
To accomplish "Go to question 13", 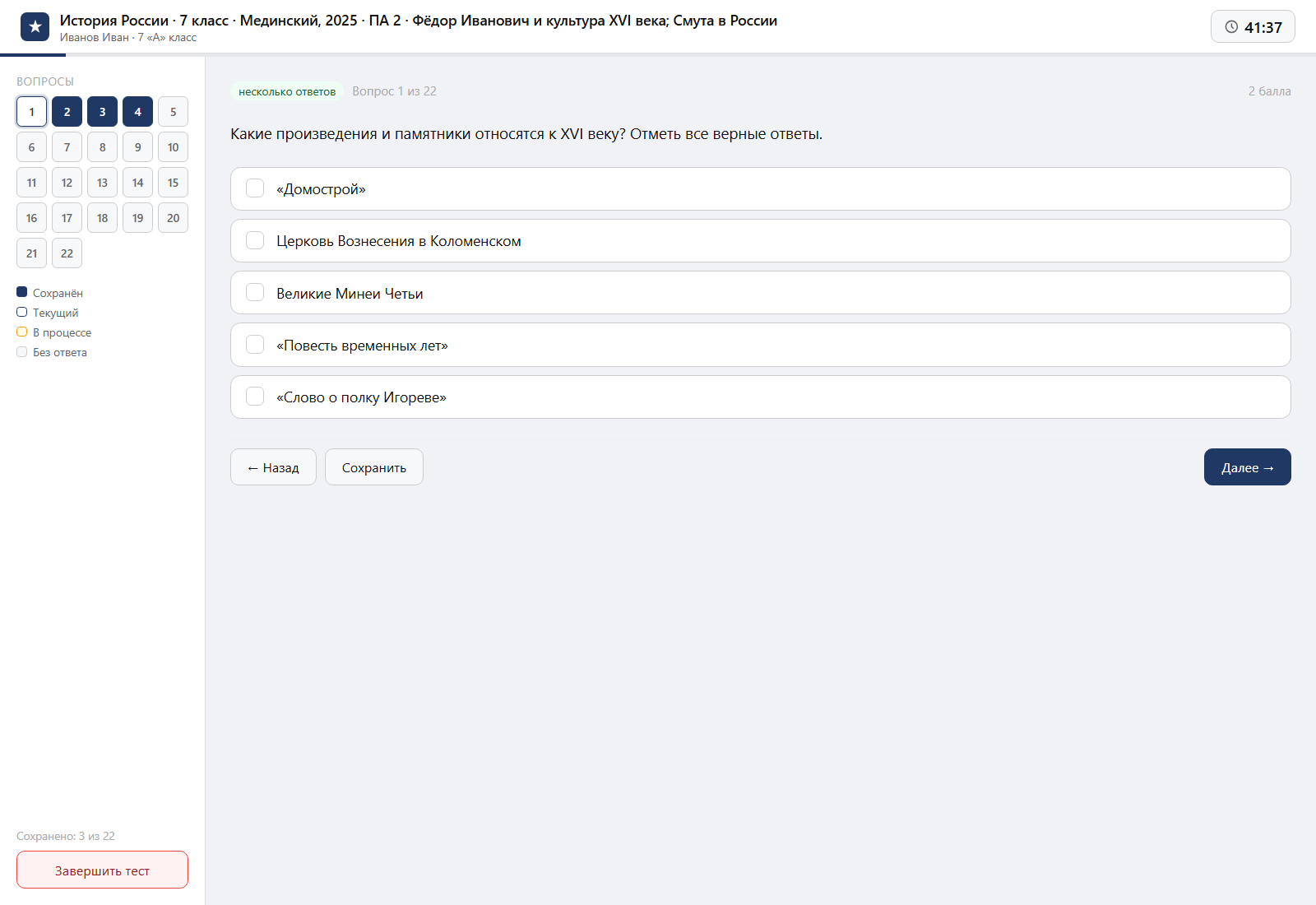I will click(102, 183).
